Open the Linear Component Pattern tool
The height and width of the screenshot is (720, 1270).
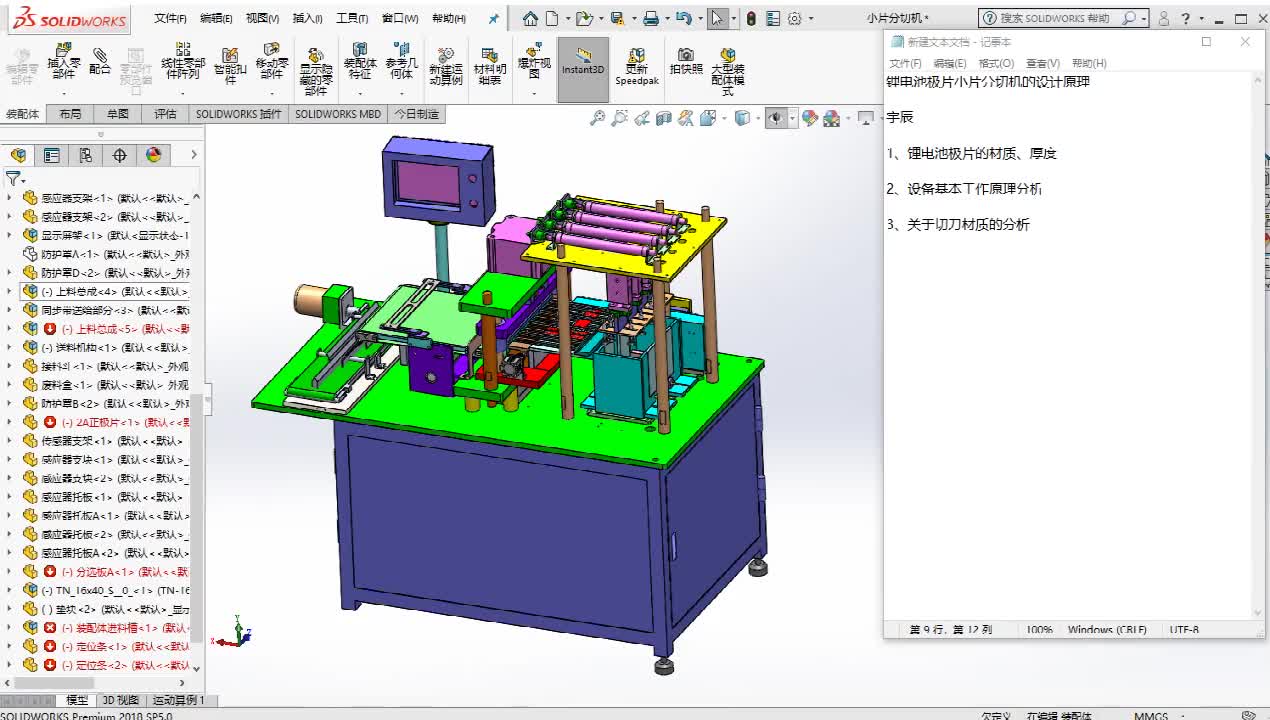pyautogui.click(x=182, y=61)
